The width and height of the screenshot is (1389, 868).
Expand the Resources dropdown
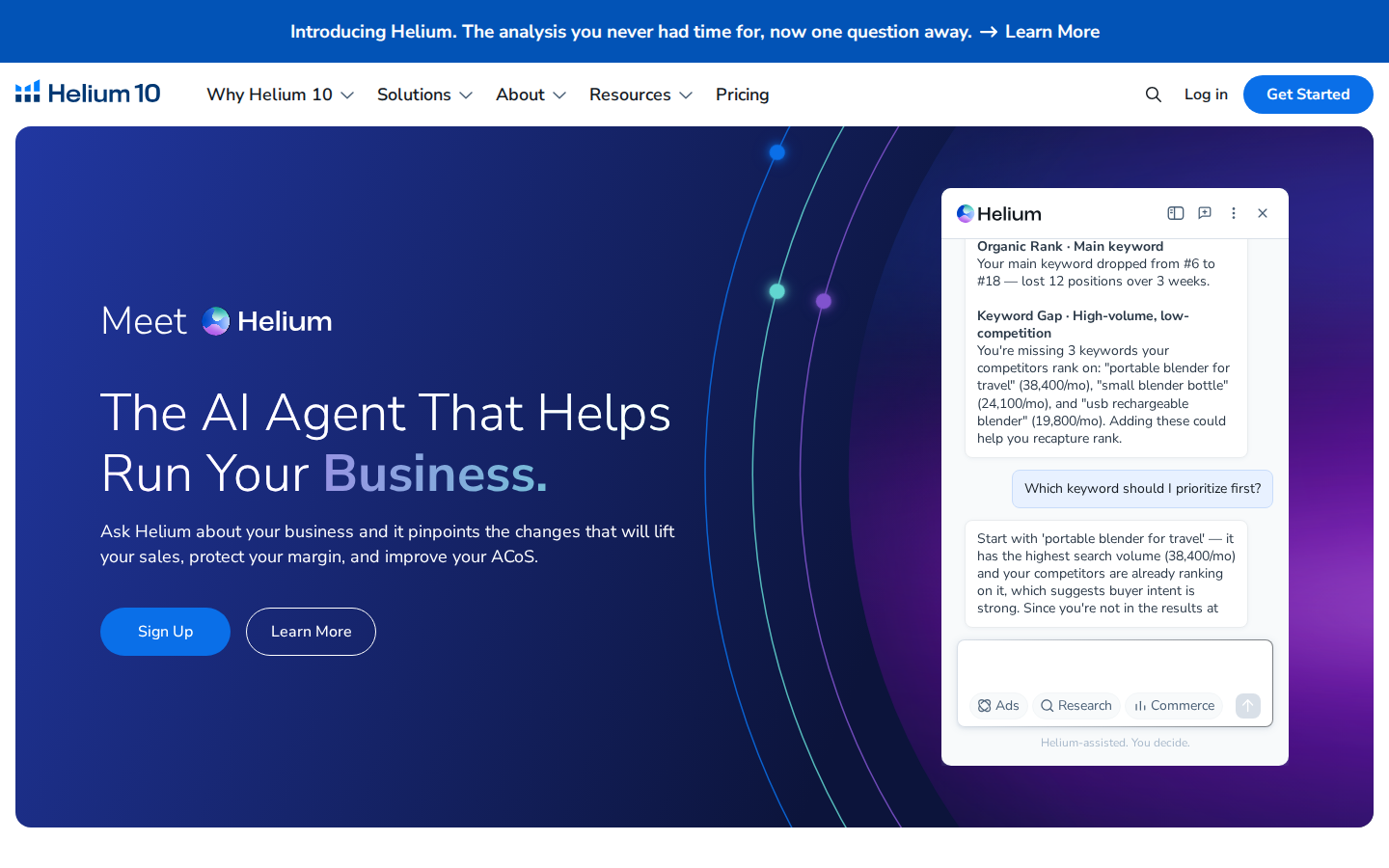click(x=640, y=95)
